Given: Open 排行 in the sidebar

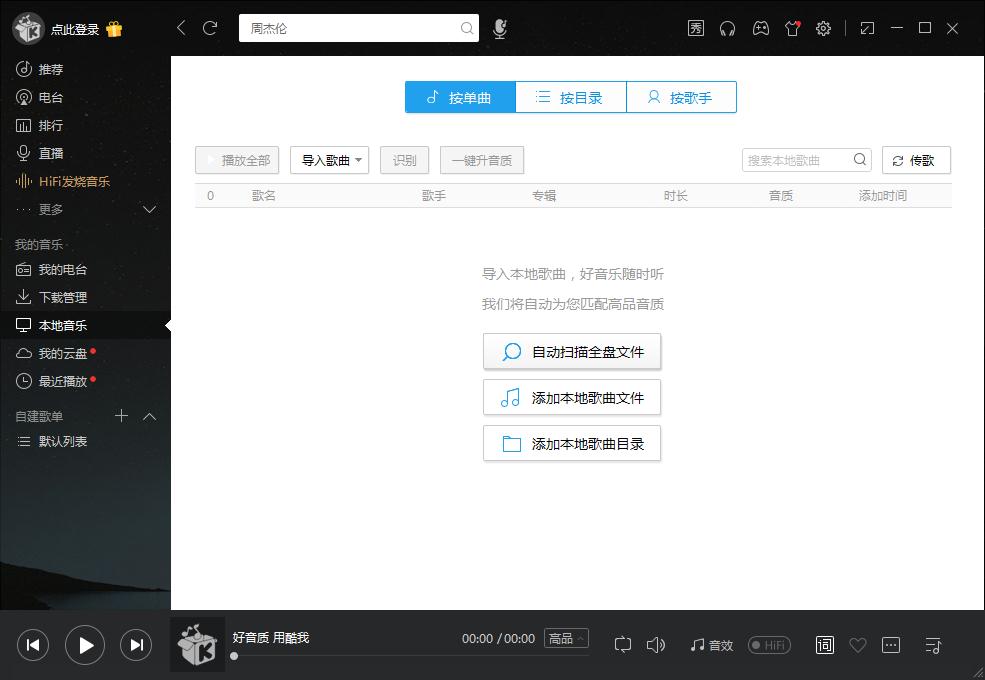Looking at the screenshot, I should pyautogui.click(x=85, y=126).
